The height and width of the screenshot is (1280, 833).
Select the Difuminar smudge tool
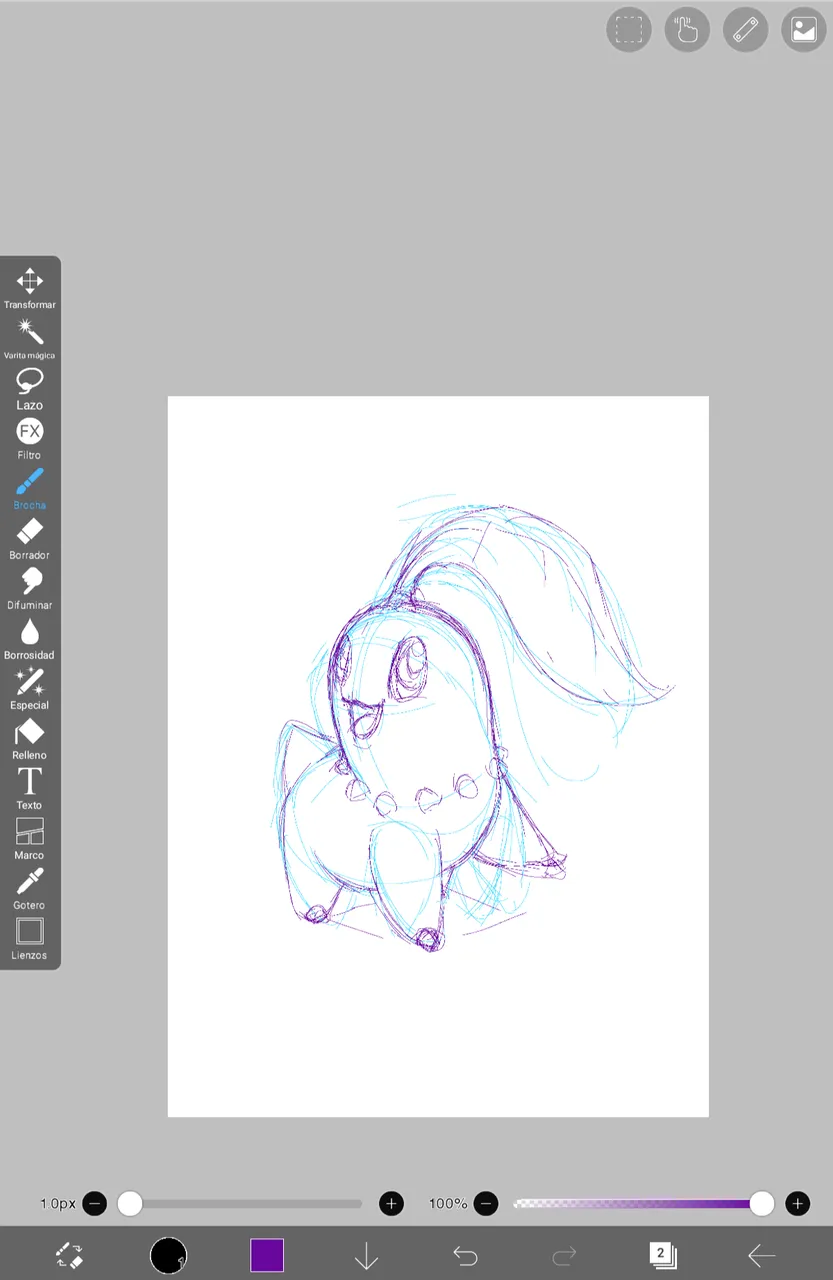pyautogui.click(x=29, y=588)
